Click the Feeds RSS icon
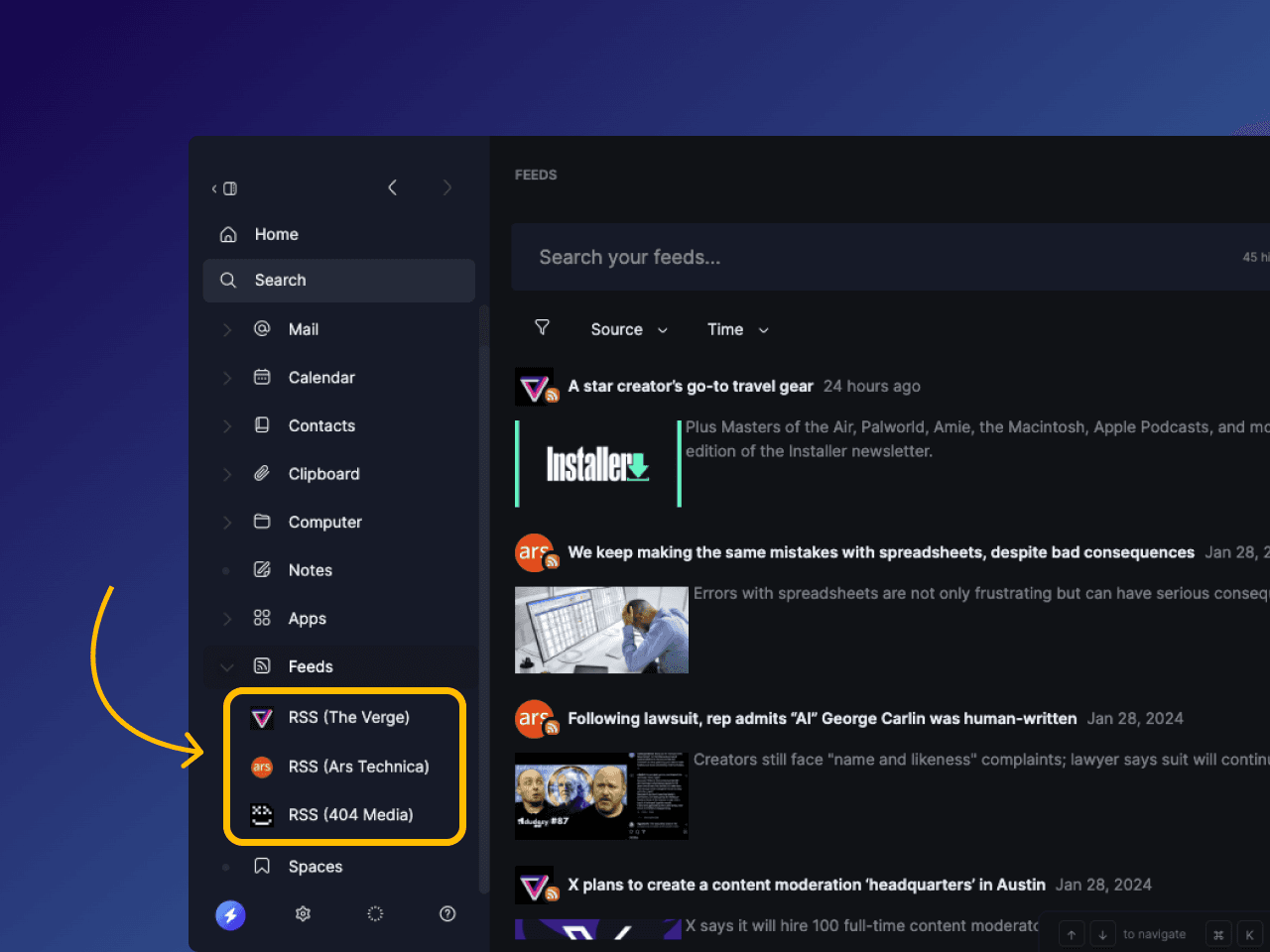 point(262,666)
